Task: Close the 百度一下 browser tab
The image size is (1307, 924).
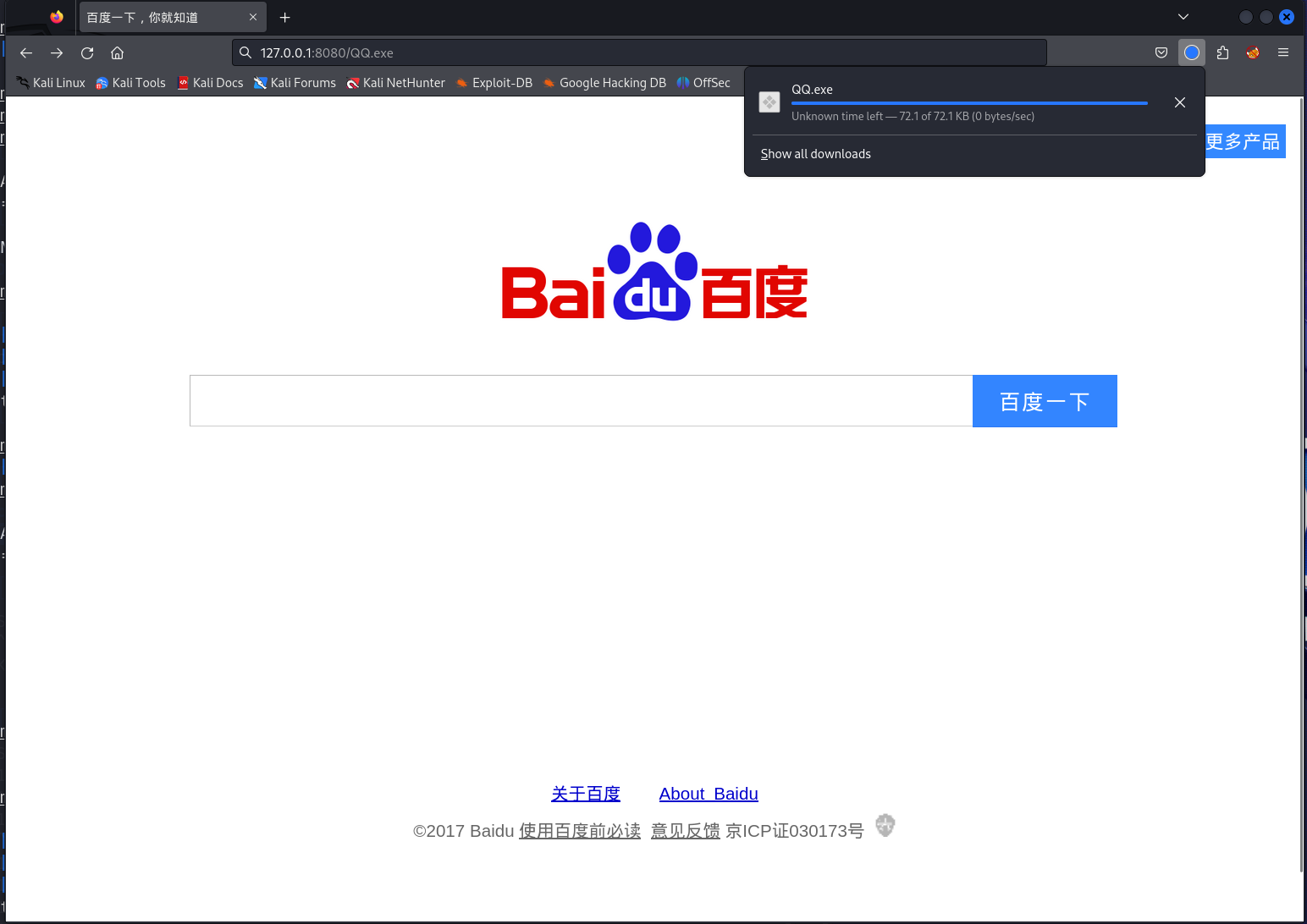Action: pyautogui.click(x=253, y=17)
